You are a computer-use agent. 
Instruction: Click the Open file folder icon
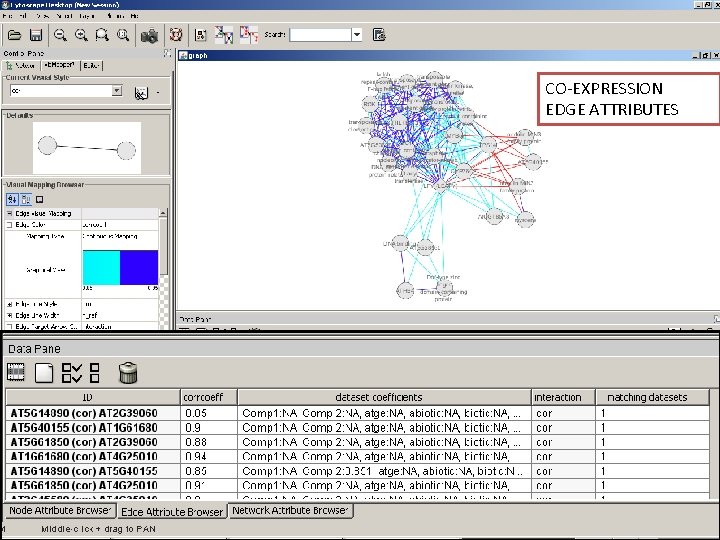click(x=13, y=35)
